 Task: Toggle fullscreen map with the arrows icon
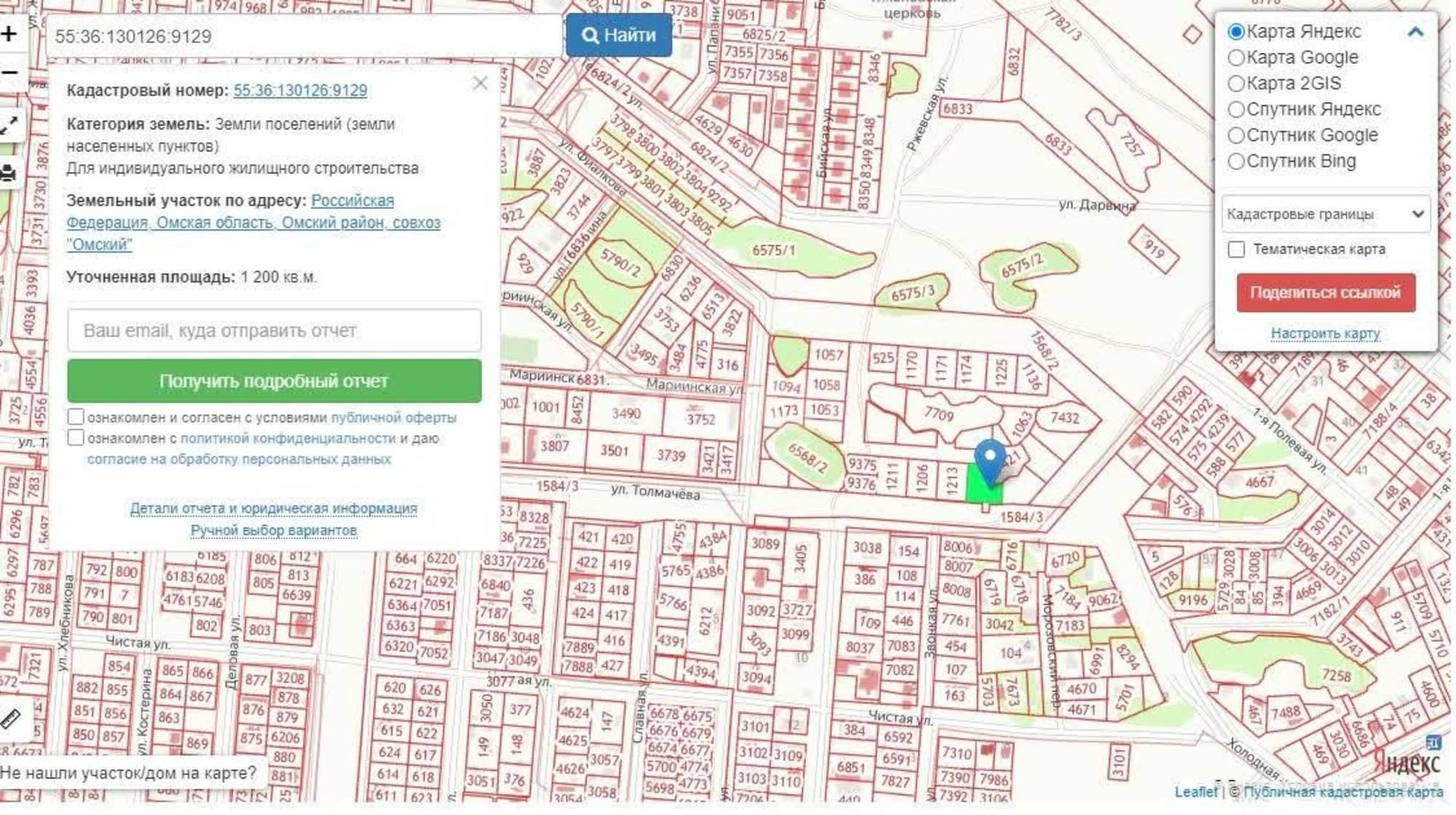[9, 125]
